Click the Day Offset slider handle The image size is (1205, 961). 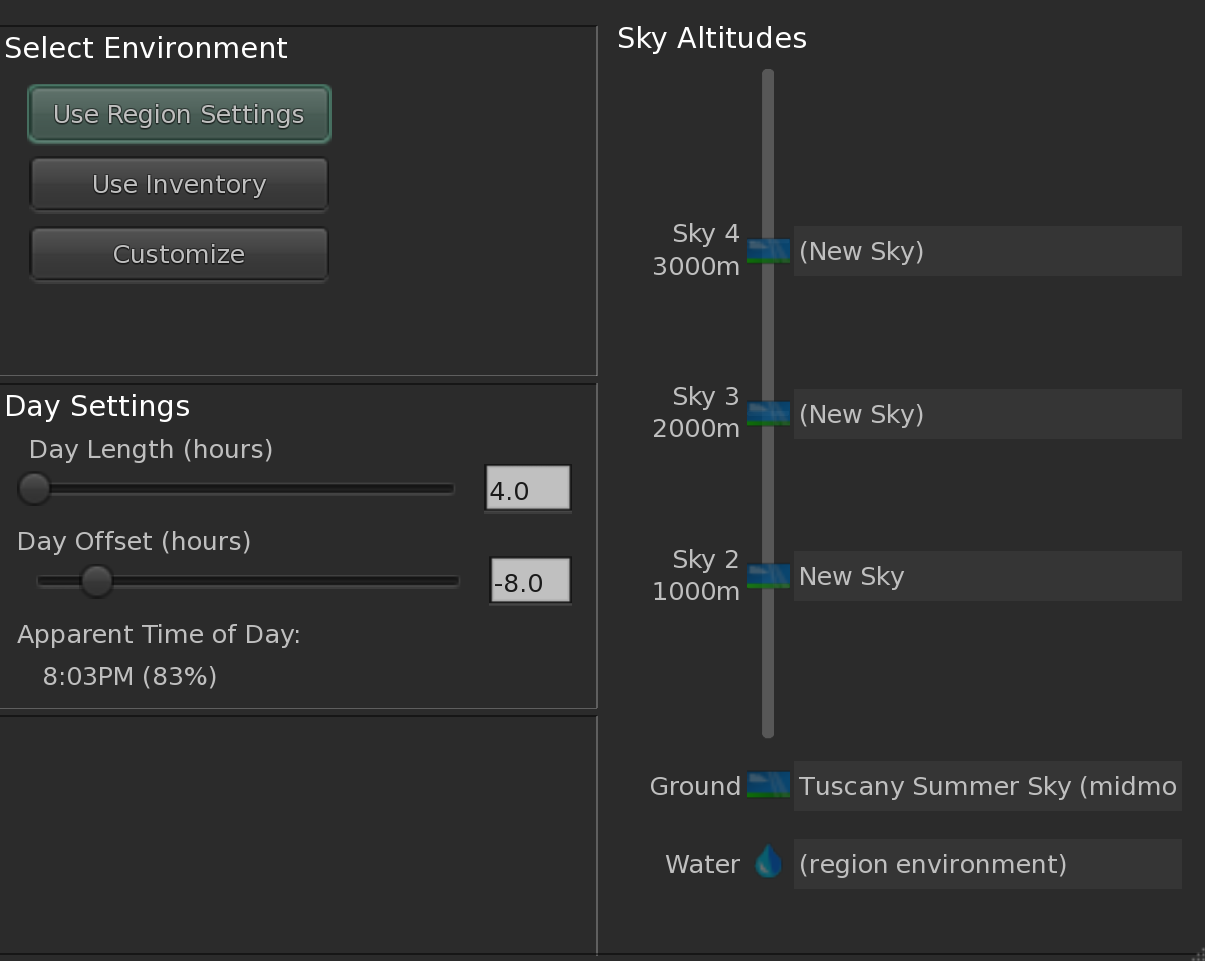(97, 581)
